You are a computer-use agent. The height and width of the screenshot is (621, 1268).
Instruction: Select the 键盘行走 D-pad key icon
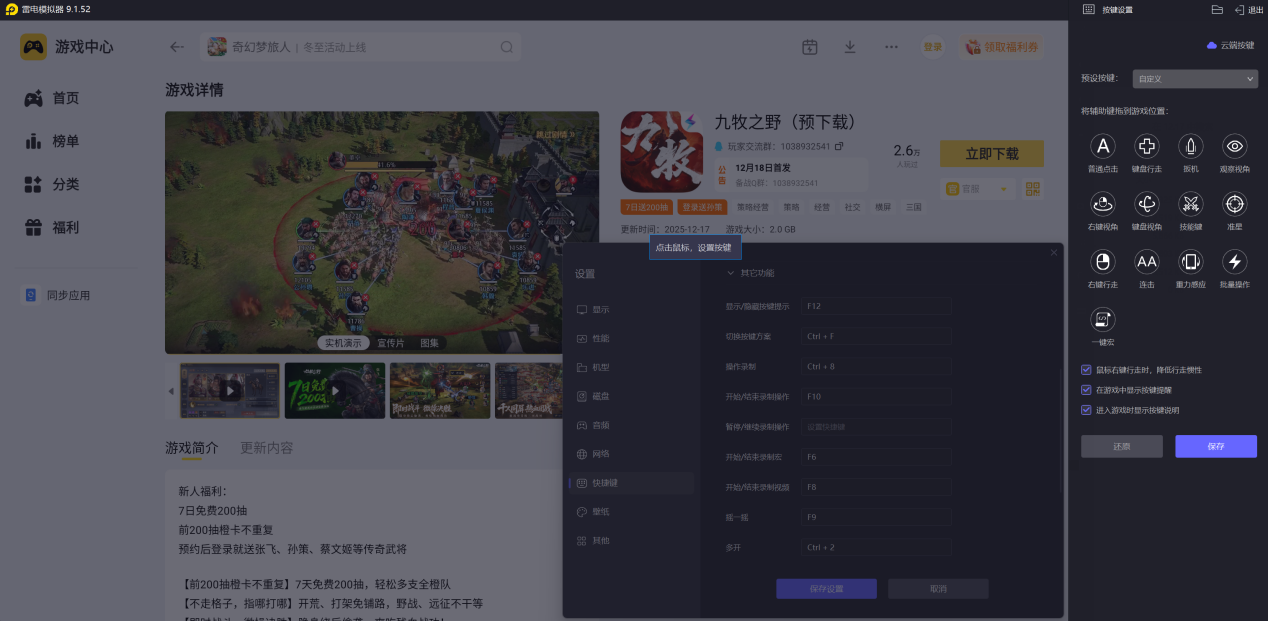(x=1146, y=147)
